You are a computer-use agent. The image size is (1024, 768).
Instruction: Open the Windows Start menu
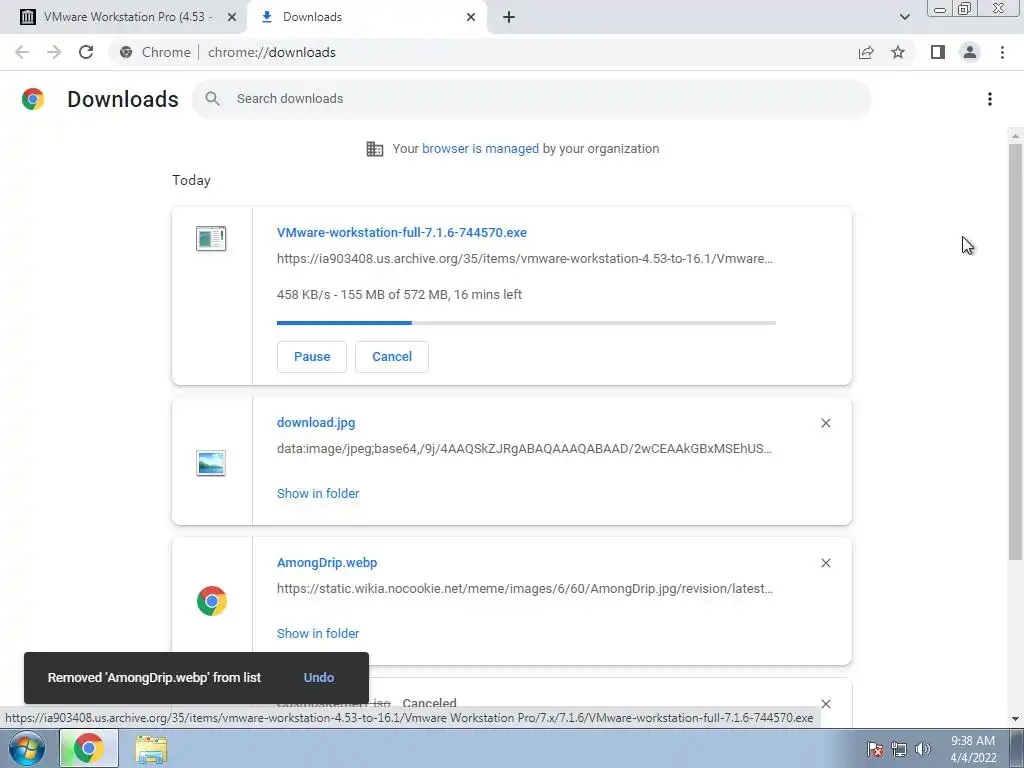coord(27,748)
